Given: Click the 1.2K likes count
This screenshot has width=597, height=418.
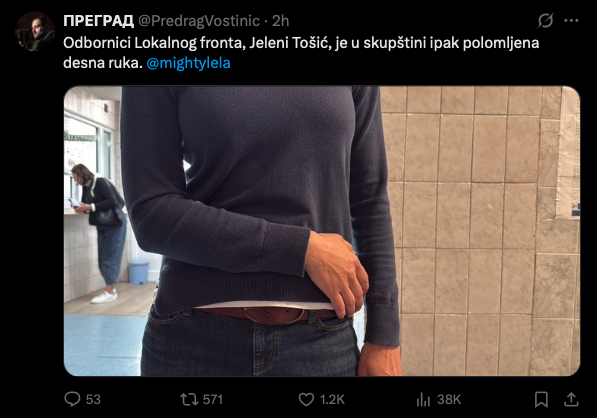Looking at the screenshot, I should (x=332, y=399).
